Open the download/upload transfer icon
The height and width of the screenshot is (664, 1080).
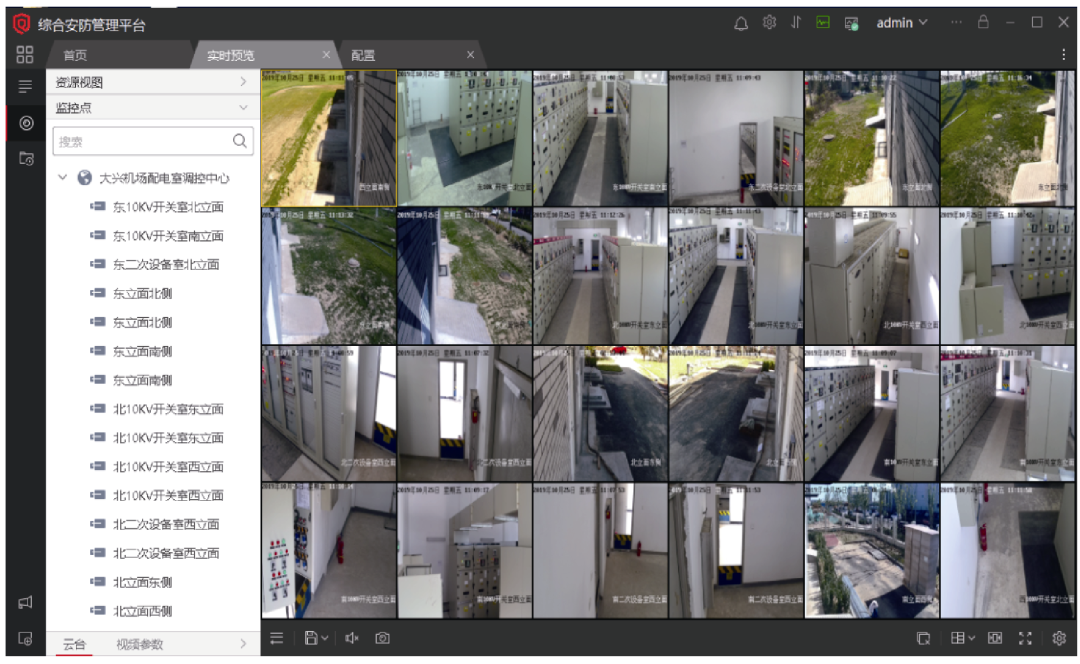click(x=796, y=23)
